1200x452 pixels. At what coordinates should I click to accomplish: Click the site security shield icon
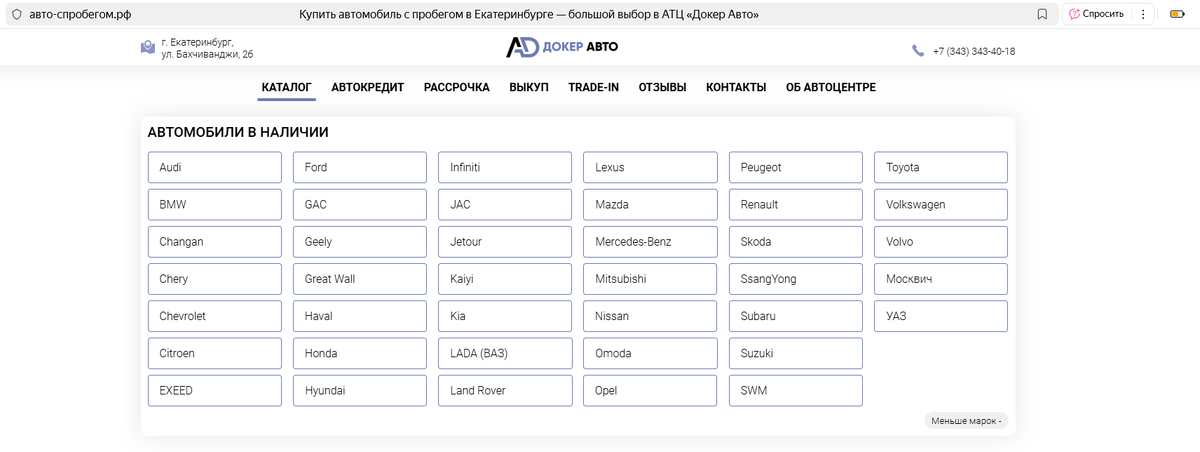pyautogui.click(x=16, y=14)
